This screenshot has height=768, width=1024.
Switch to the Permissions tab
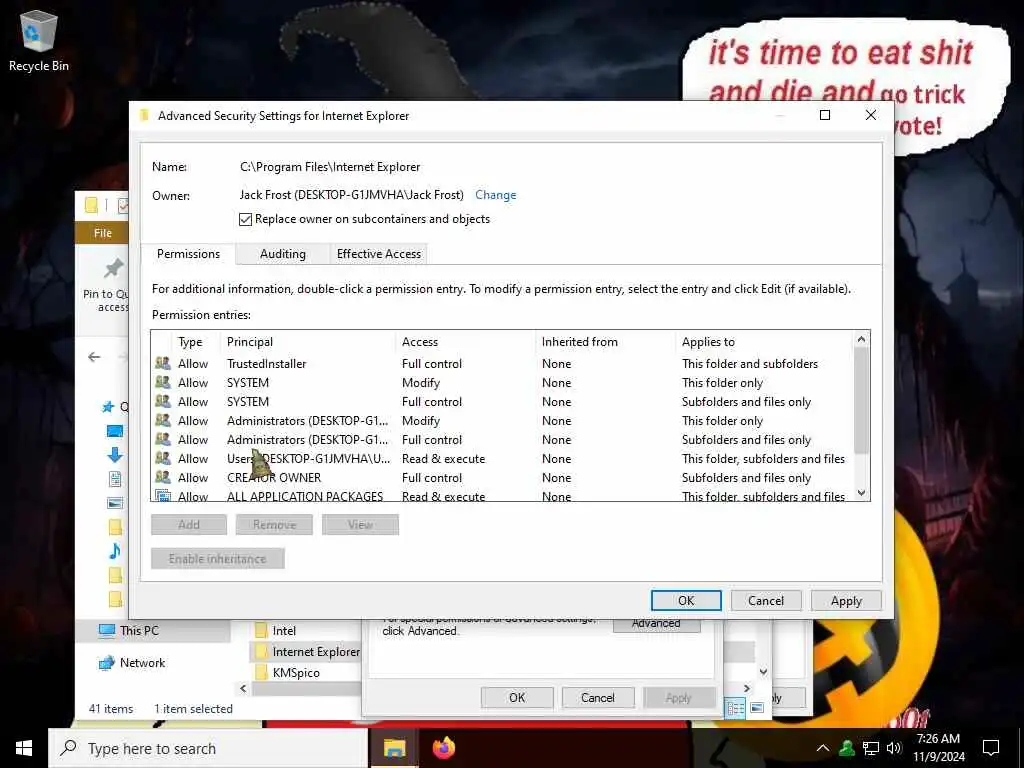pos(188,254)
